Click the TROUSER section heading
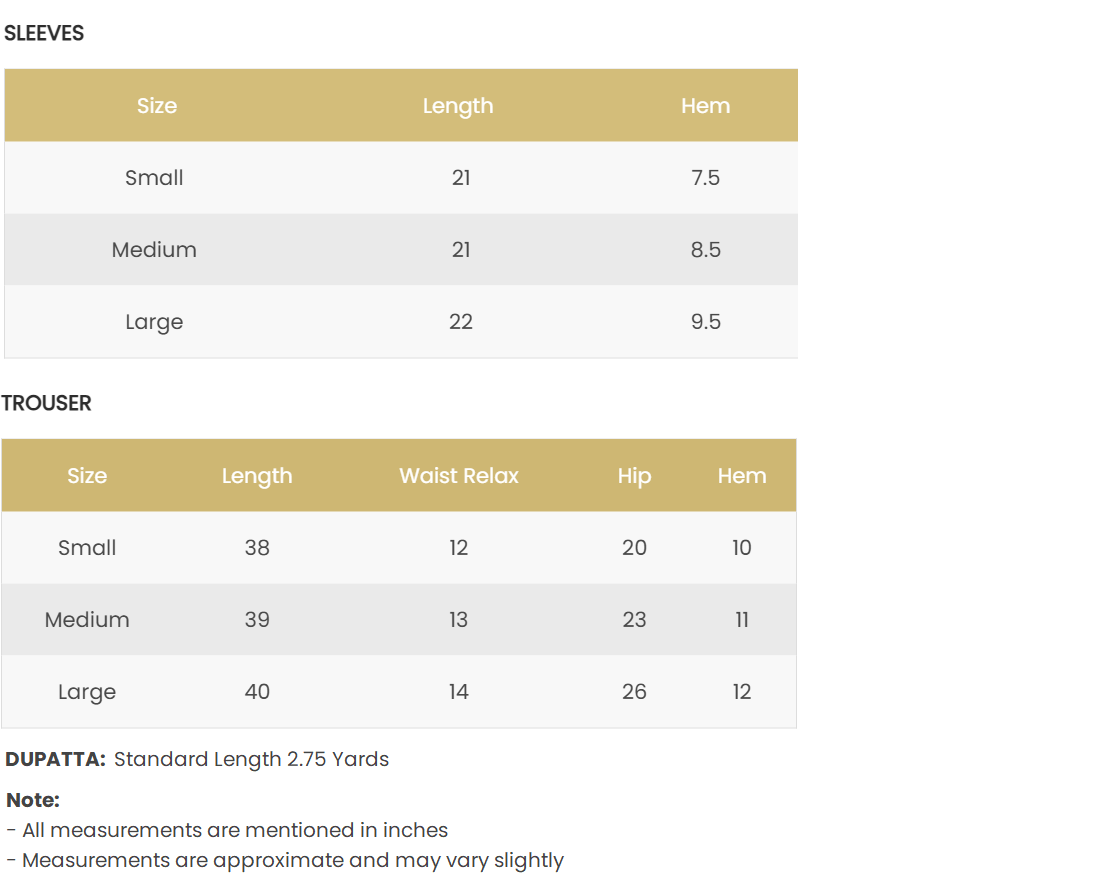The height and width of the screenshot is (877, 1110). 46,403
